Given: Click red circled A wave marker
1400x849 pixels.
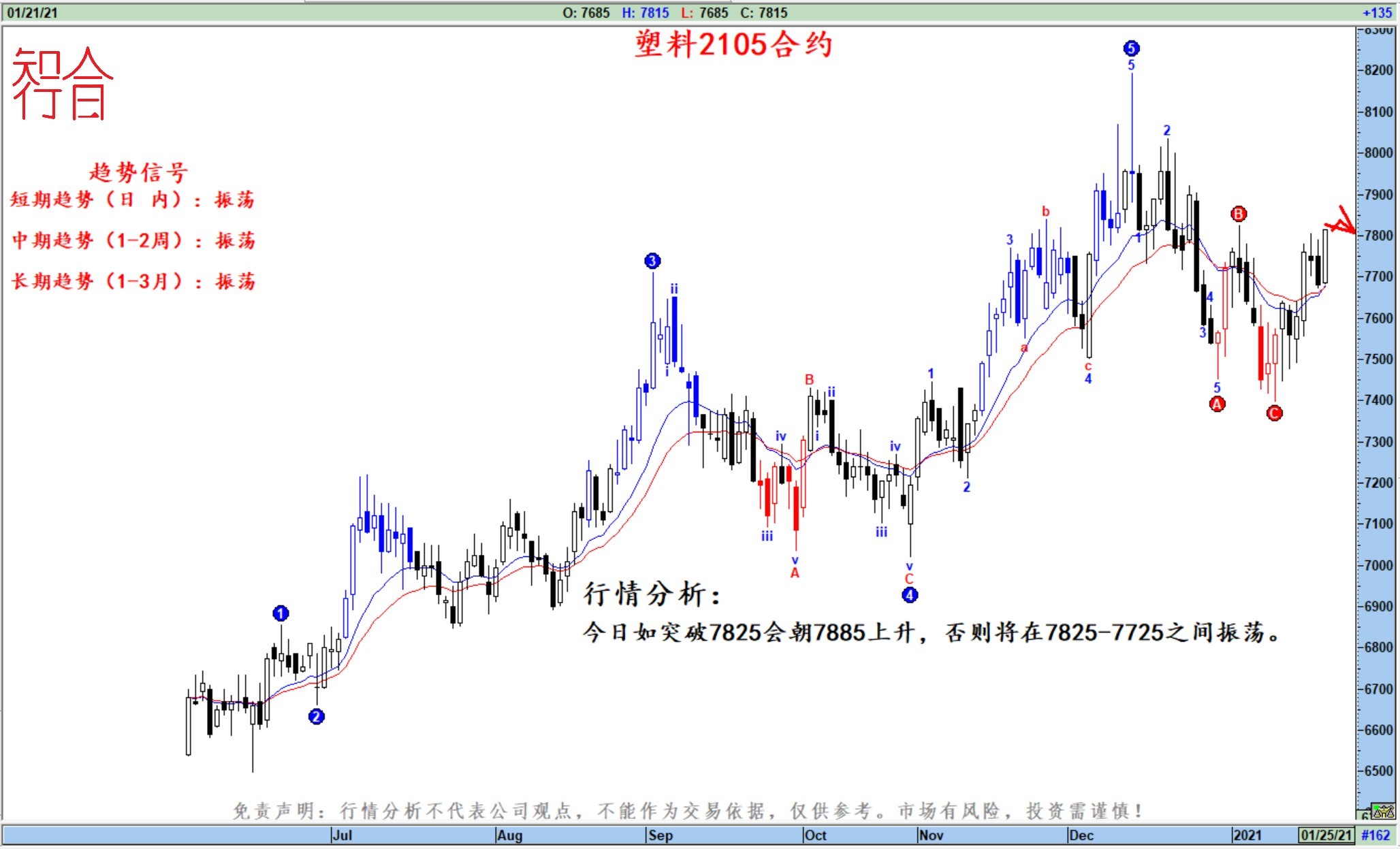Looking at the screenshot, I should (1217, 404).
